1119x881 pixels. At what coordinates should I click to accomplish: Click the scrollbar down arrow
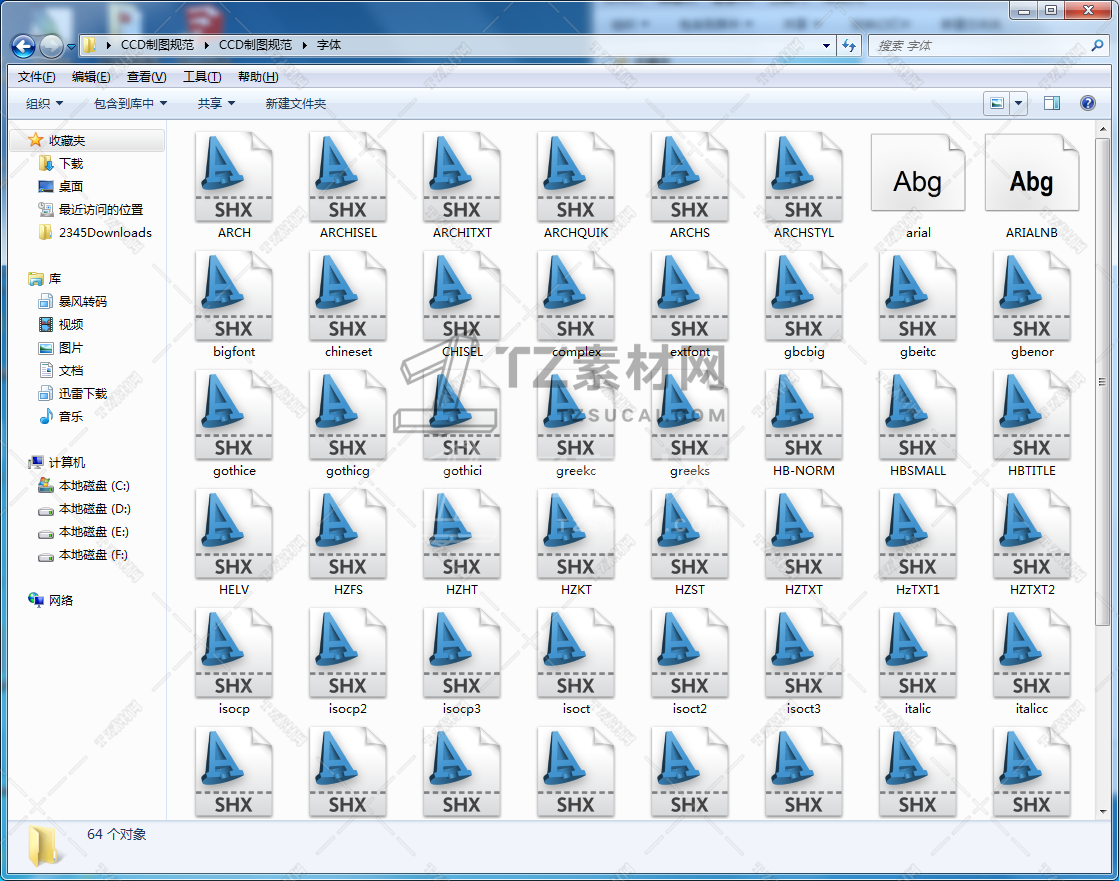pyautogui.click(x=1103, y=812)
